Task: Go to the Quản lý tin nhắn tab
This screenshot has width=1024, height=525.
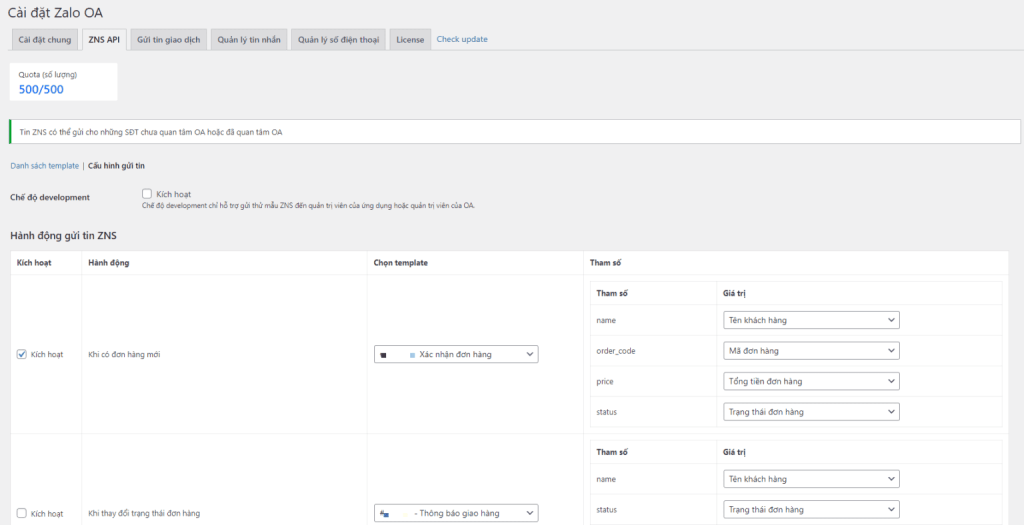Action: tap(249, 39)
